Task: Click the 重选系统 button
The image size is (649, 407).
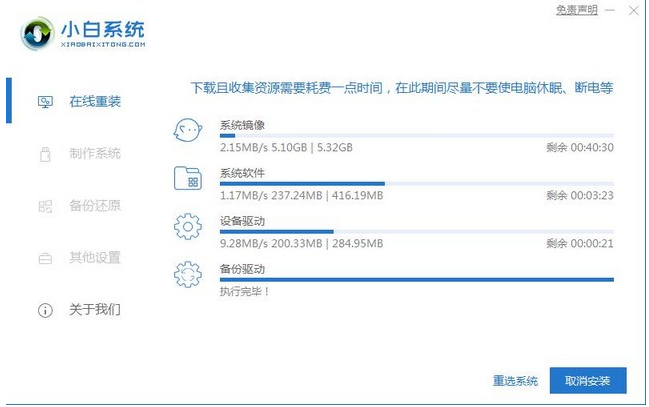Action: click(515, 381)
